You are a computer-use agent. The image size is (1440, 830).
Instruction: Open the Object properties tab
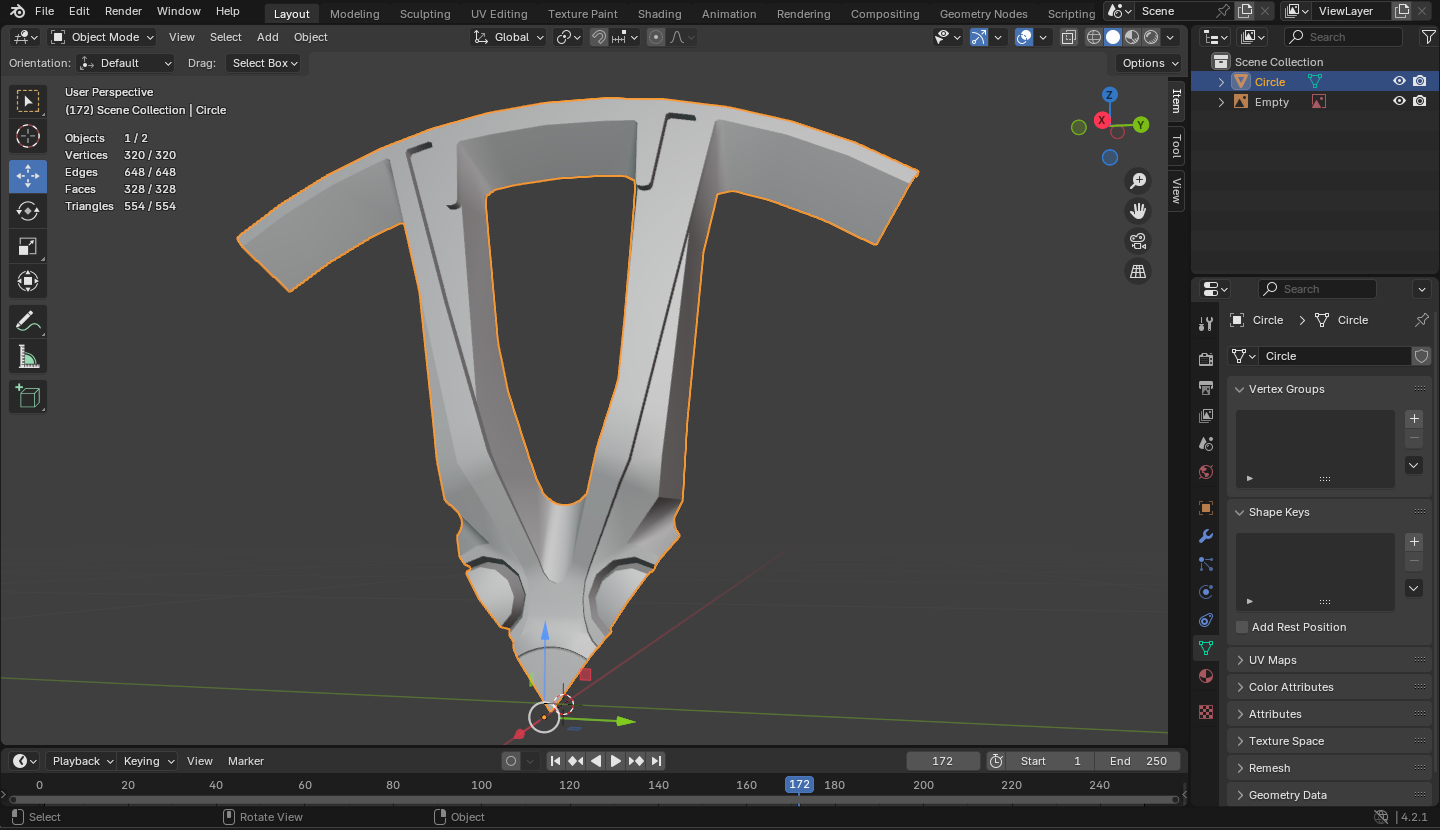[1206, 508]
